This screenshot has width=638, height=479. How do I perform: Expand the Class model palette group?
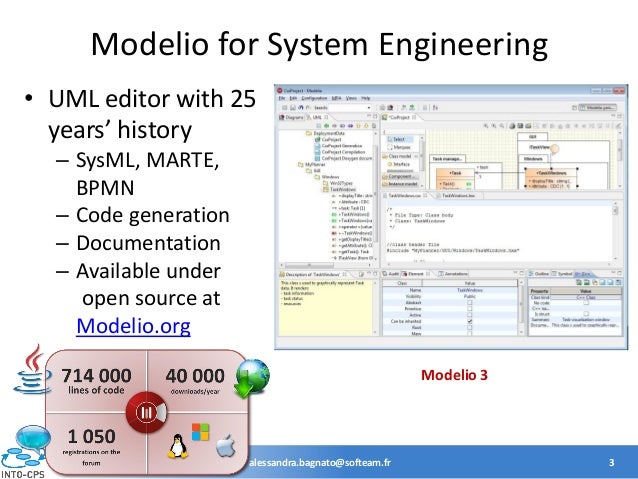[400, 156]
